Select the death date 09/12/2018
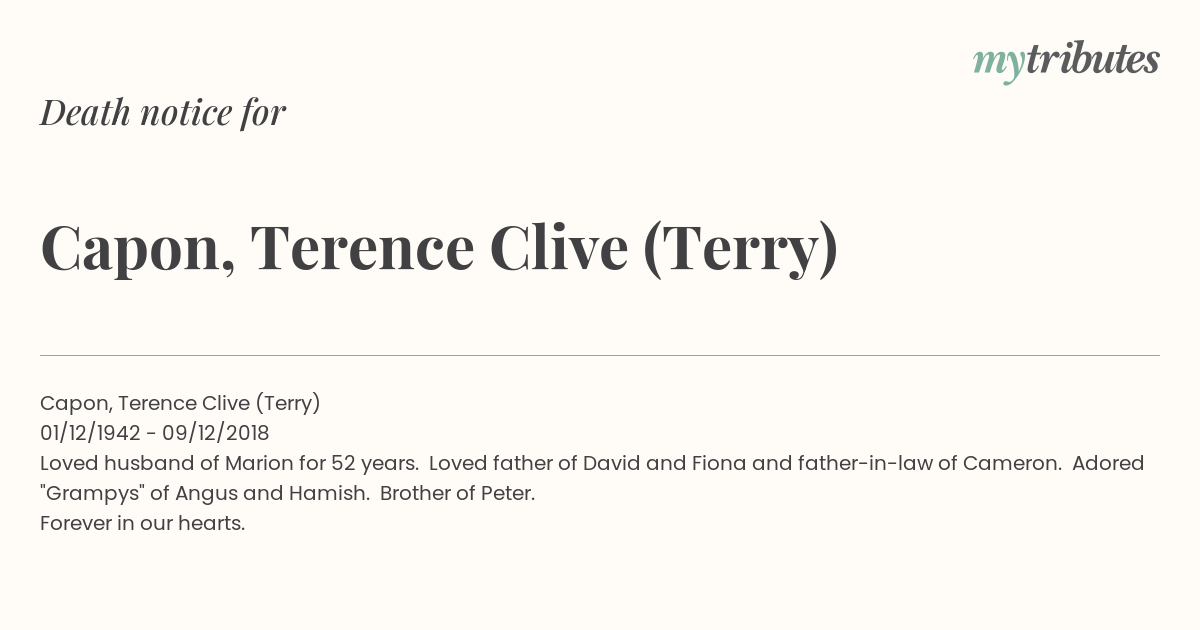The width and height of the screenshot is (1200, 630). [x=214, y=433]
